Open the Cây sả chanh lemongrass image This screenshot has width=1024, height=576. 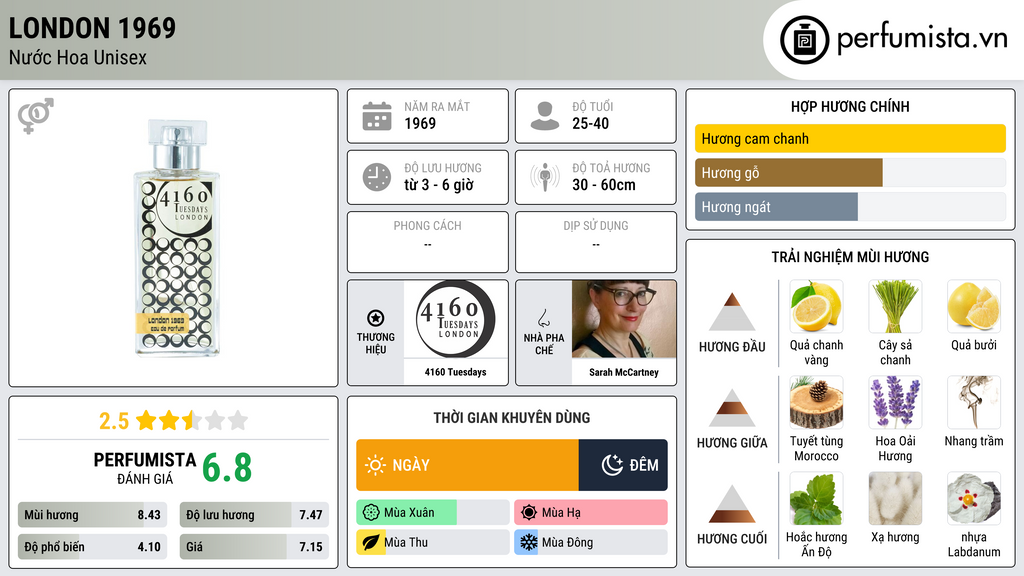895,306
